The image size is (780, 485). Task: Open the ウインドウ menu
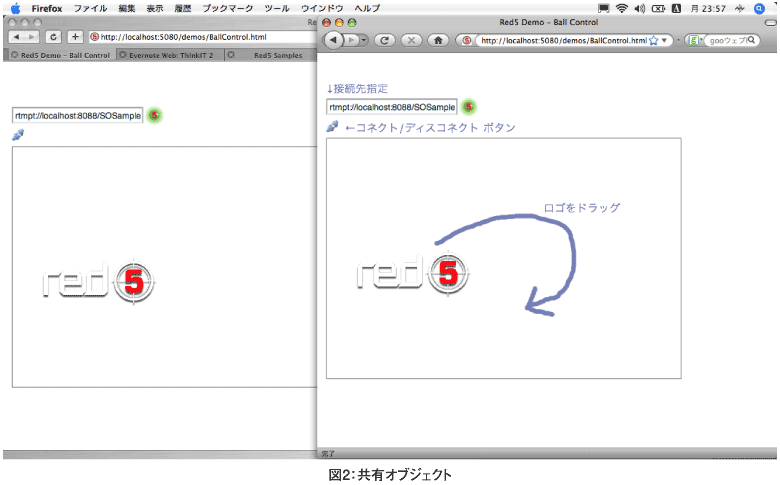coord(322,8)
